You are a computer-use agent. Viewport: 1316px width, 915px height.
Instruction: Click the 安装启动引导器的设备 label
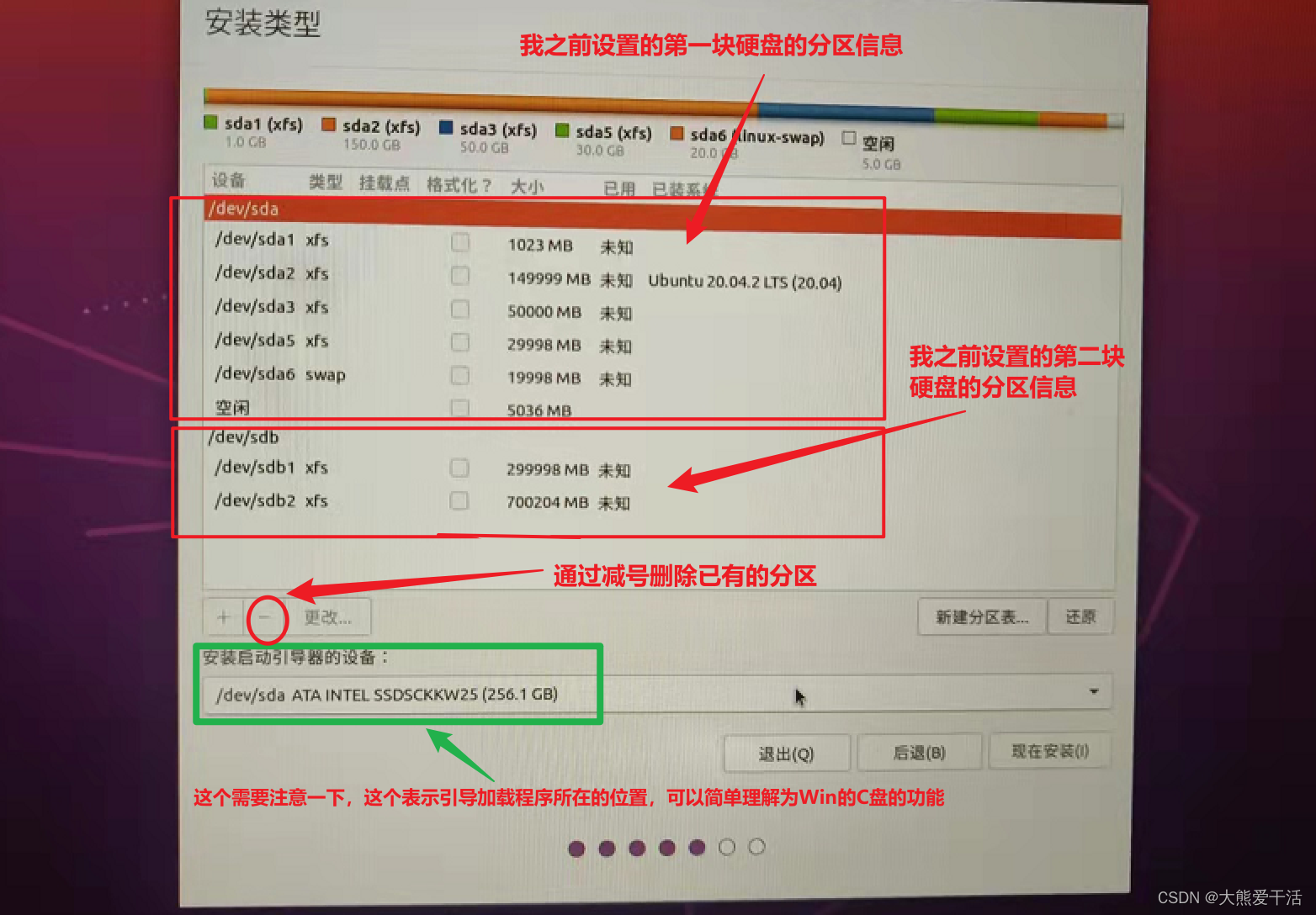coord(295,657)
